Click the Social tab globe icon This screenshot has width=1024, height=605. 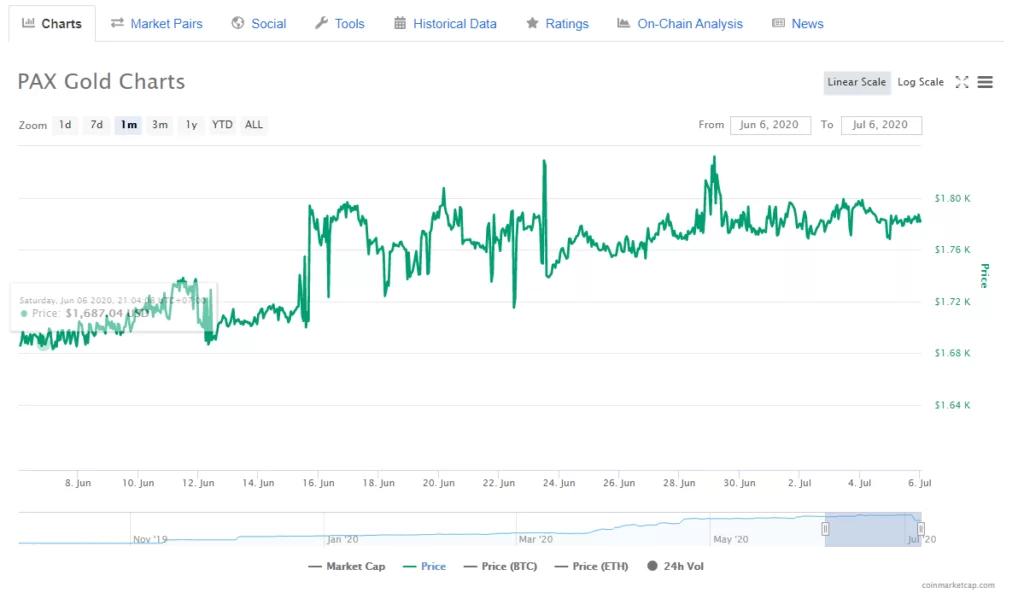[x=238, y=23]
